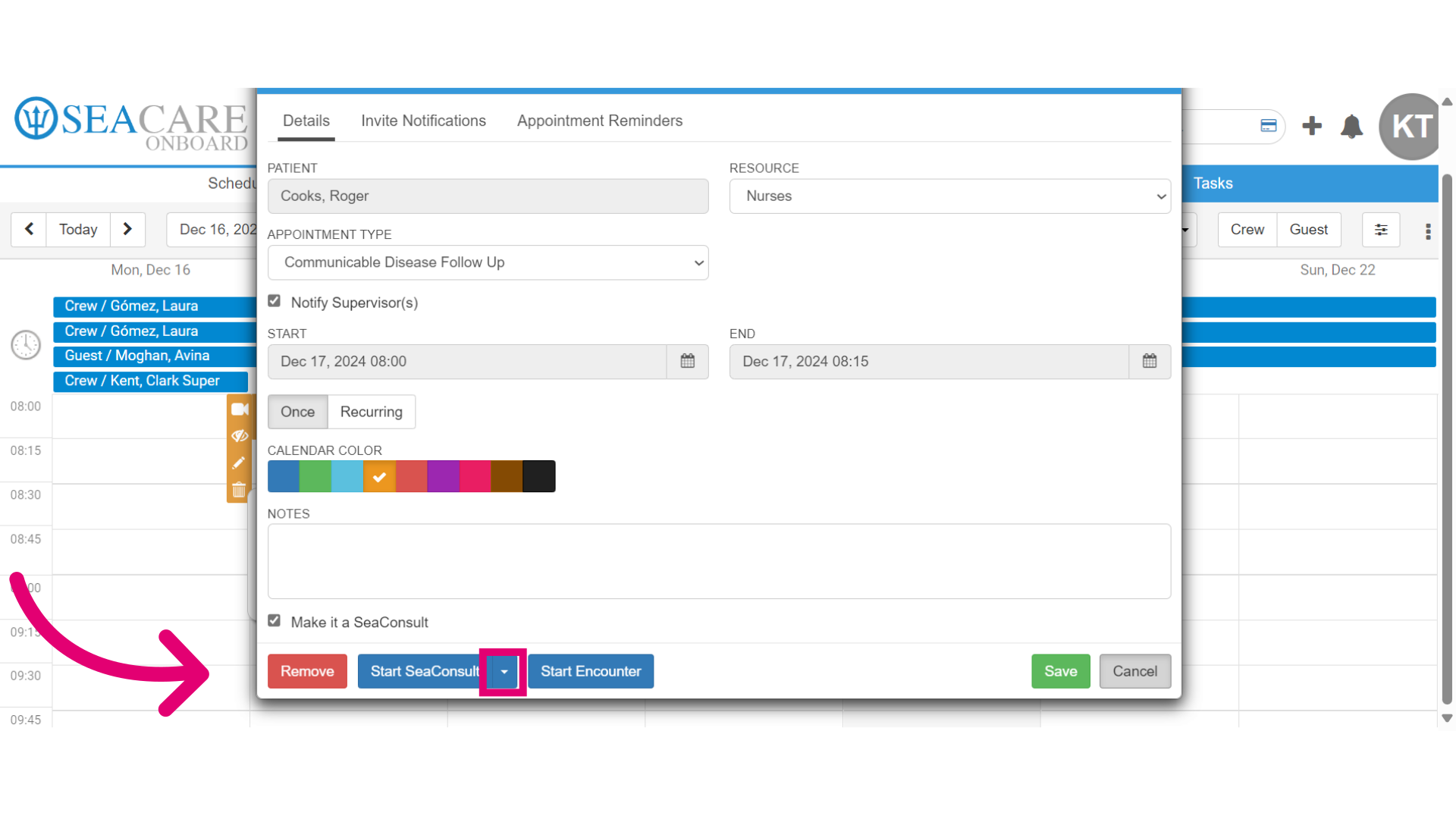Click the End date field

[929, 362]
